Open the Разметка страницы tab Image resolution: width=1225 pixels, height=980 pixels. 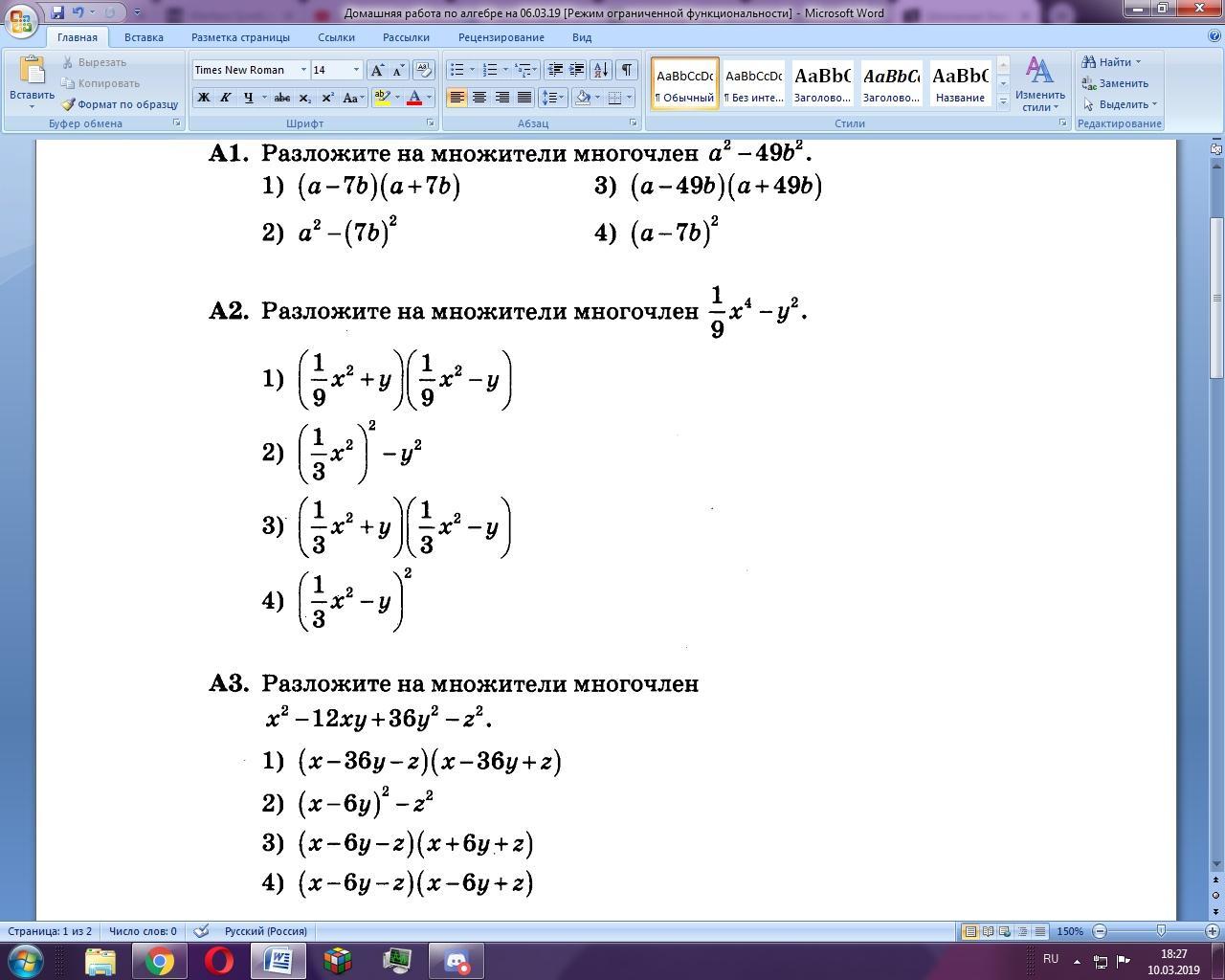click(240, 37)
